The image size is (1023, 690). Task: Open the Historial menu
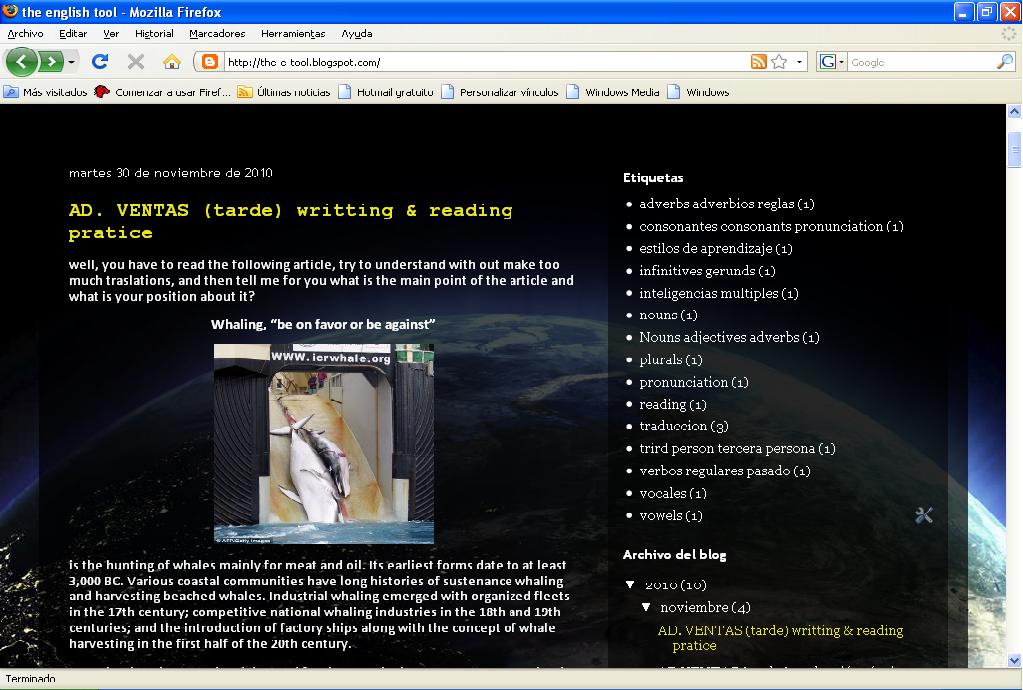tap(154, 34)
